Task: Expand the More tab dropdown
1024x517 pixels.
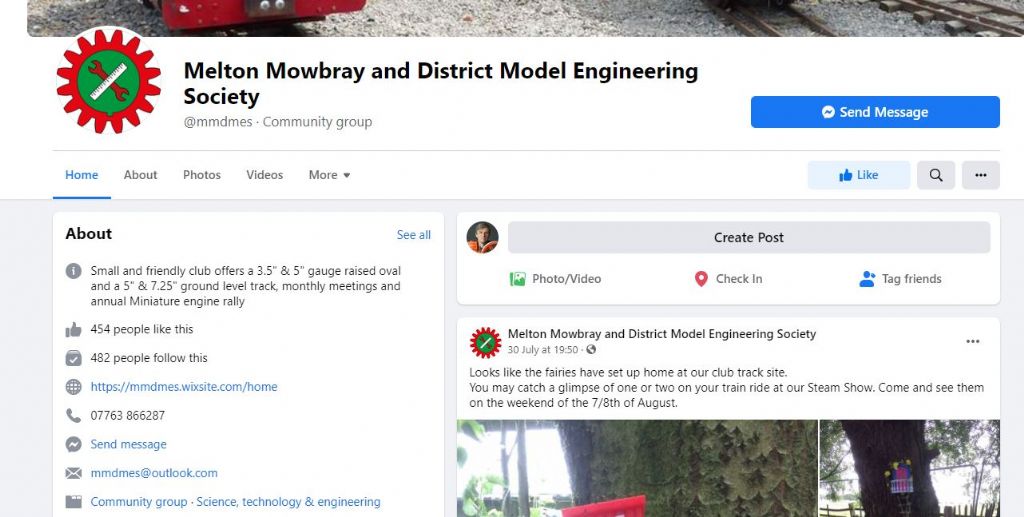Action: point(329,175)
